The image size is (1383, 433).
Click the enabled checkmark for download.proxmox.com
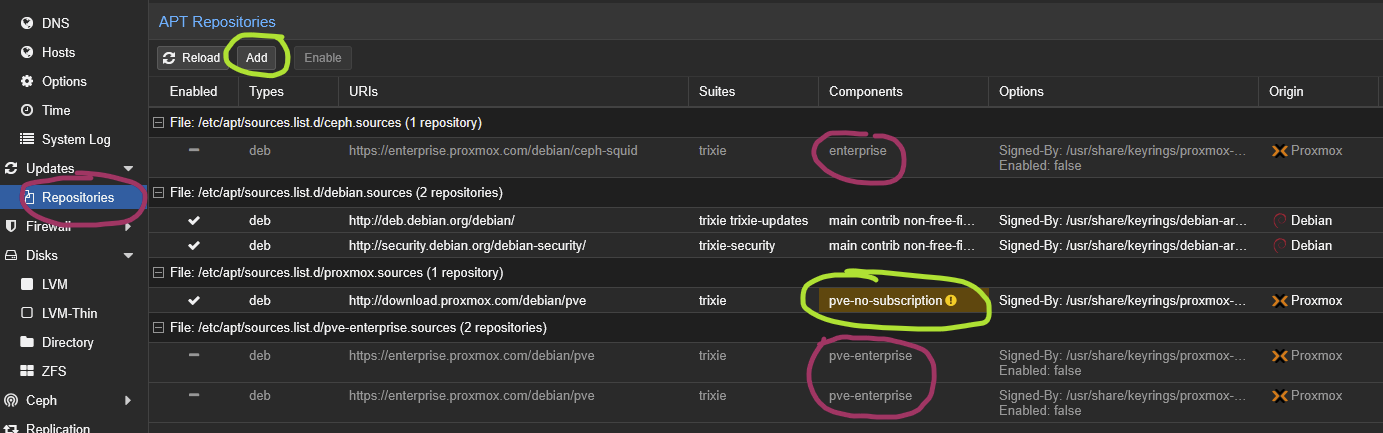click(194, 300)
